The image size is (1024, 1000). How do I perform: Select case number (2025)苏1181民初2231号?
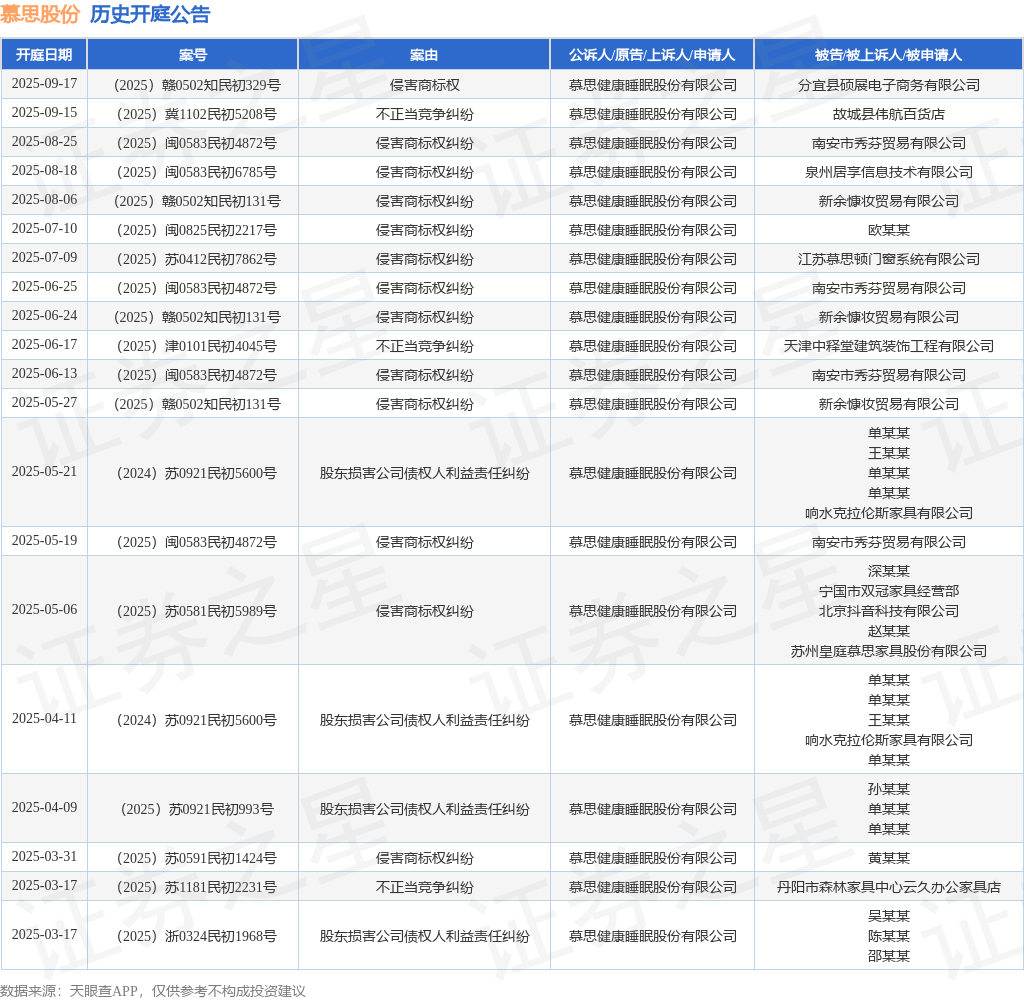pos(197,888)
